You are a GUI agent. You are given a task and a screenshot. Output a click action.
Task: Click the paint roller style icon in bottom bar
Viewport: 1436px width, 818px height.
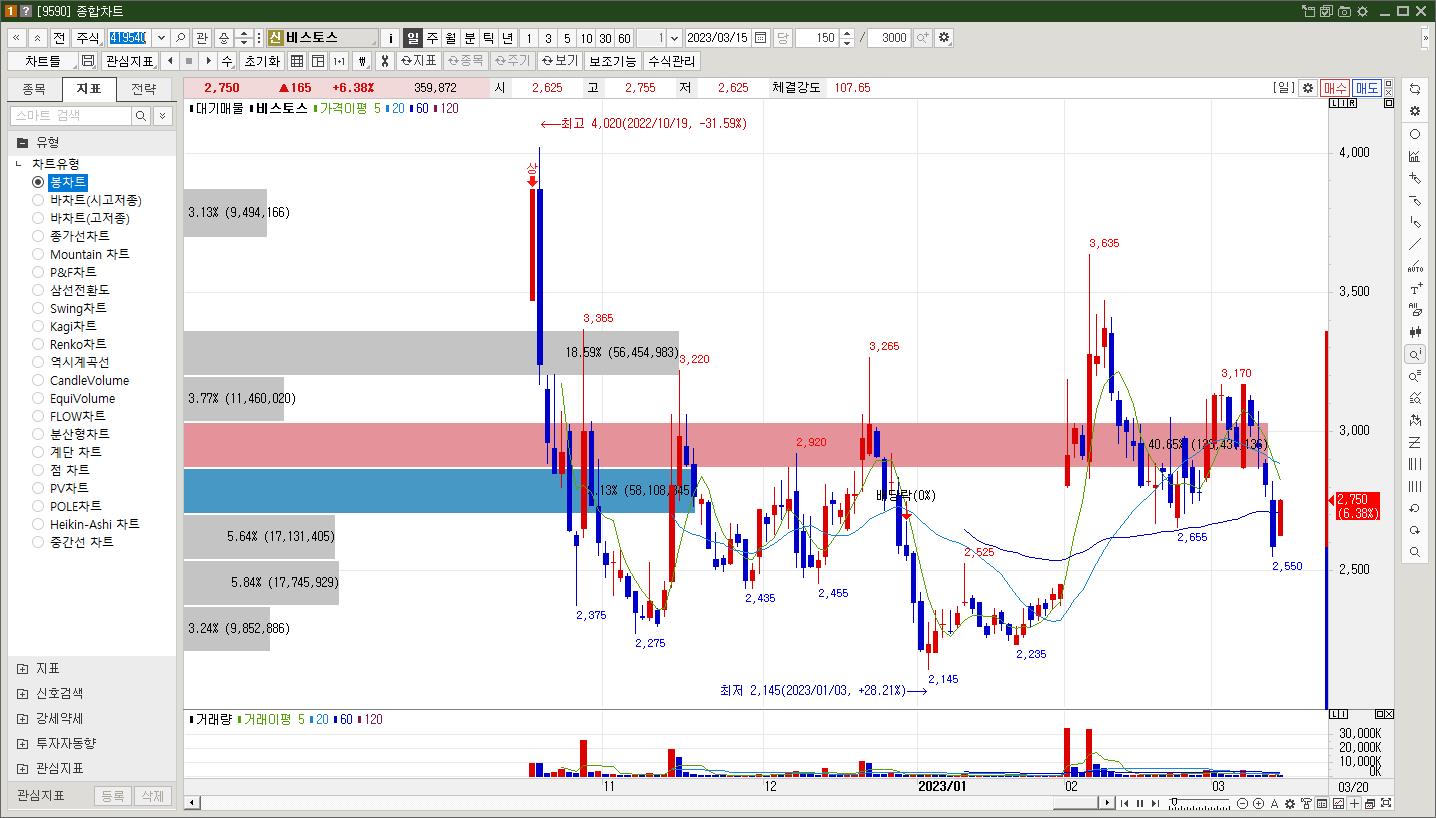point(1306,804)
